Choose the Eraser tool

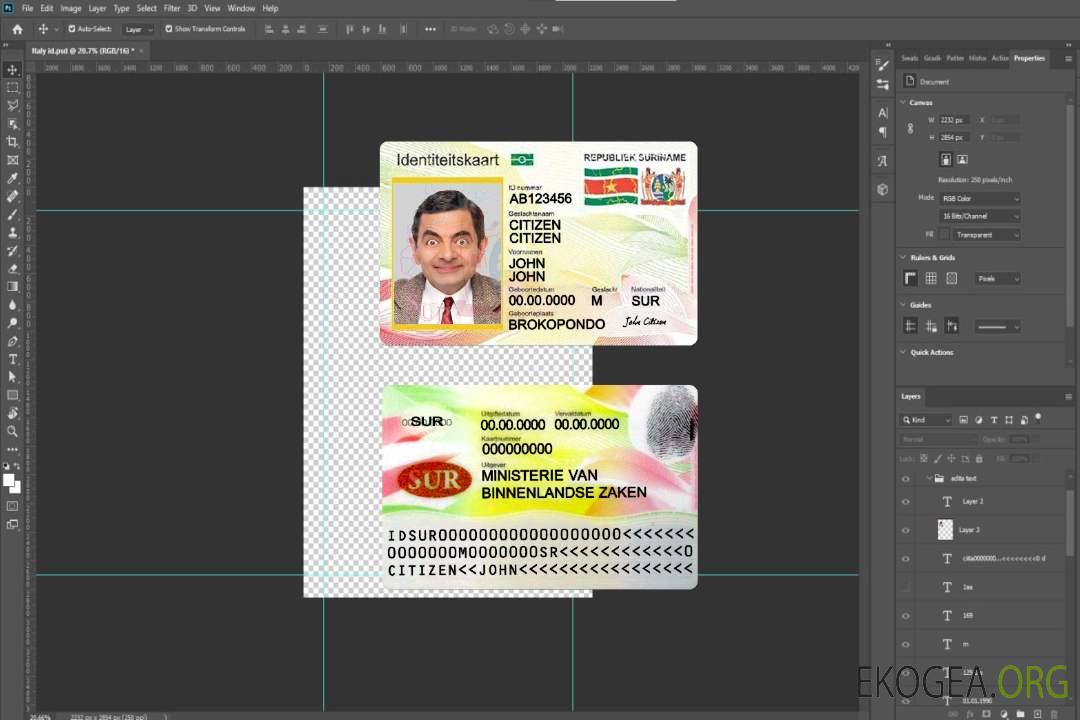[x=13, y=268]
